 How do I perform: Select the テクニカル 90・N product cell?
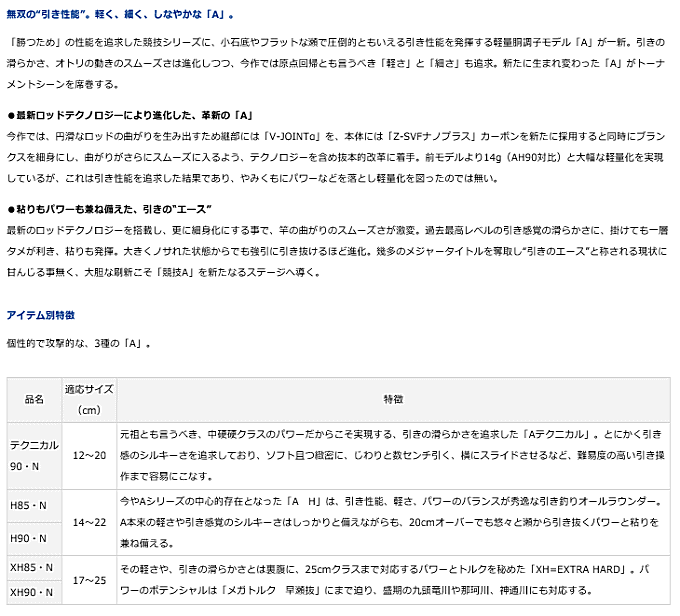click(34, 455)
